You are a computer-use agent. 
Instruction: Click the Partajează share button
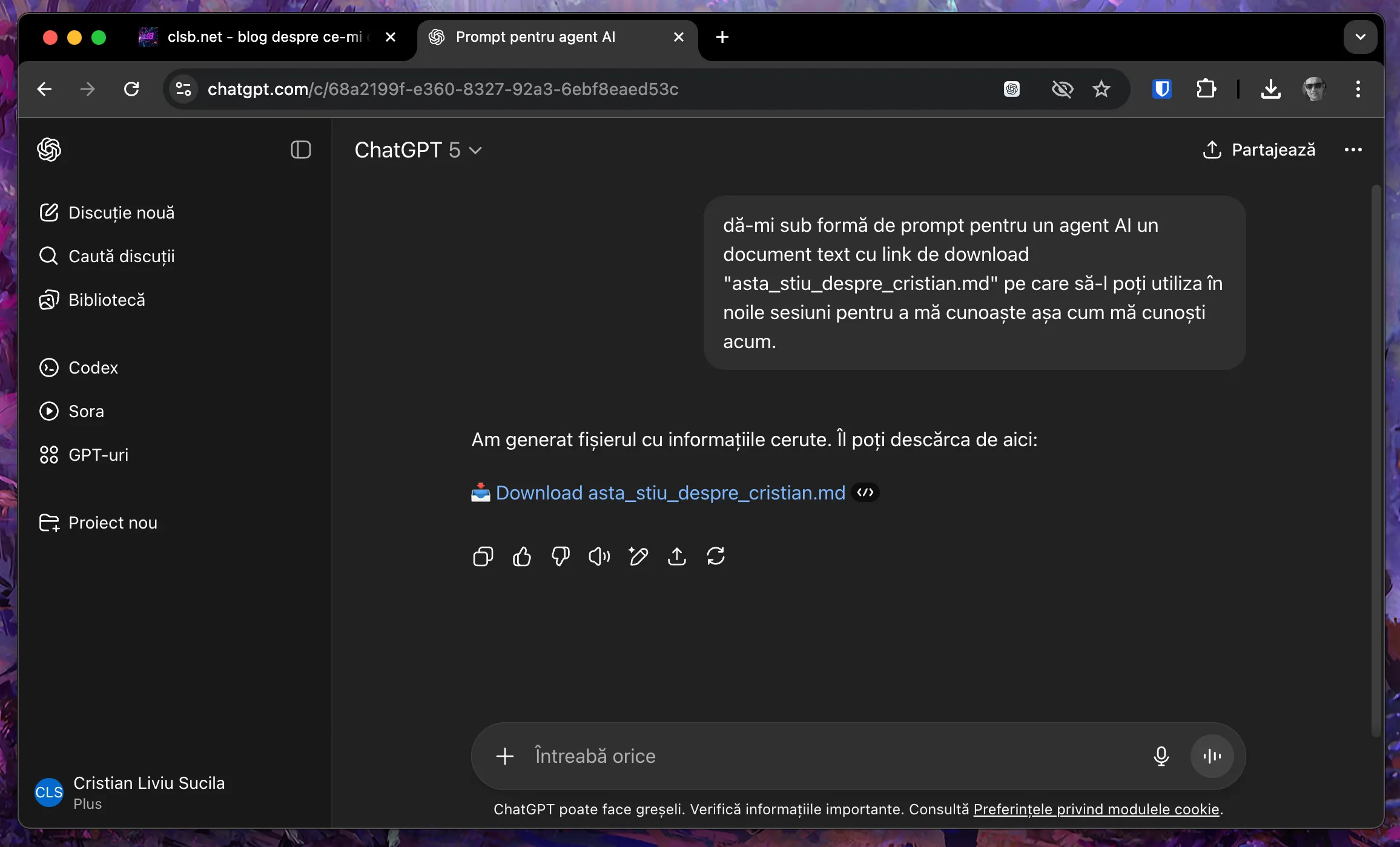1259,150
